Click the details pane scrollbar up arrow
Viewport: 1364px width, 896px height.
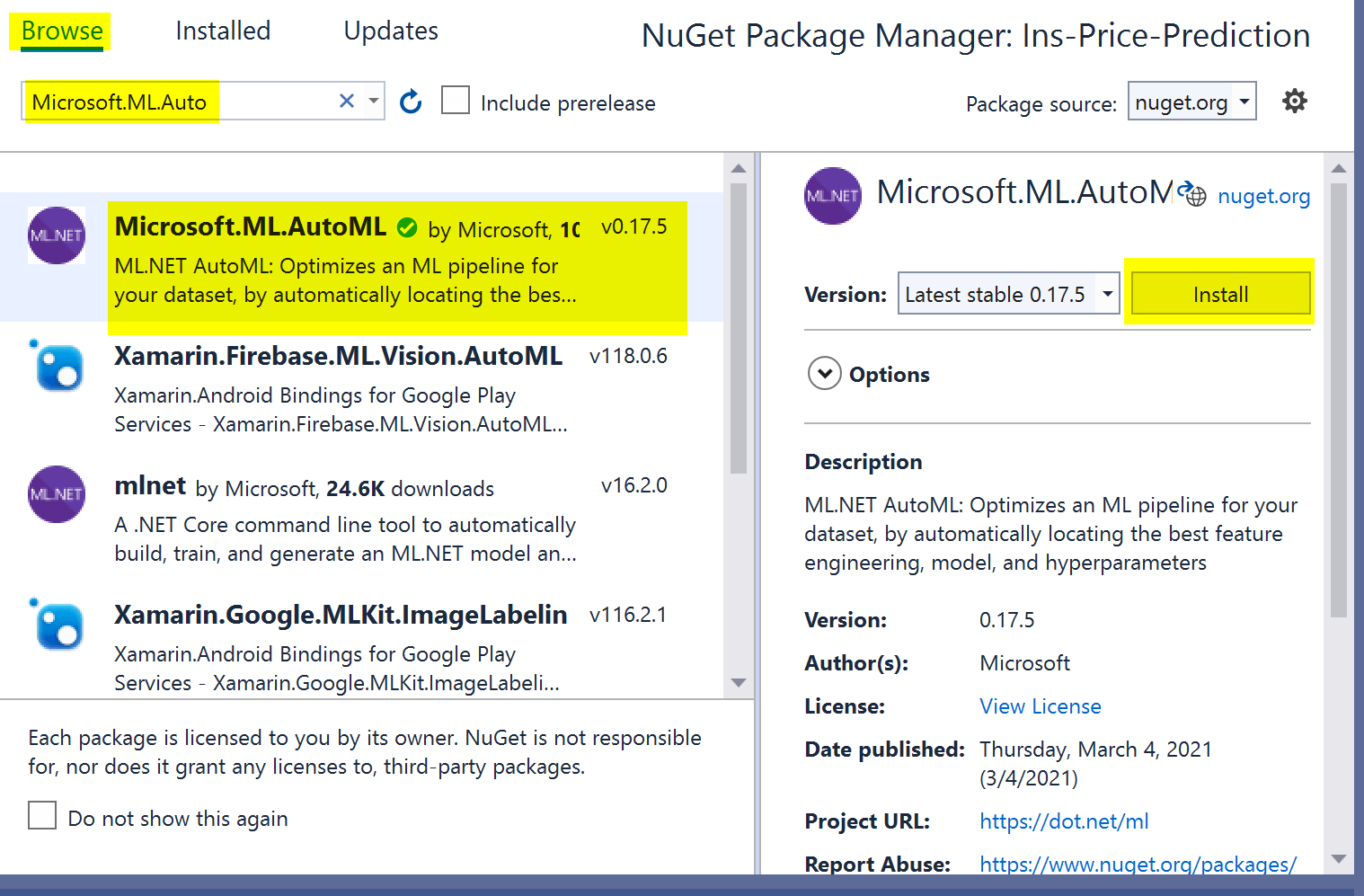point(1339,168)
